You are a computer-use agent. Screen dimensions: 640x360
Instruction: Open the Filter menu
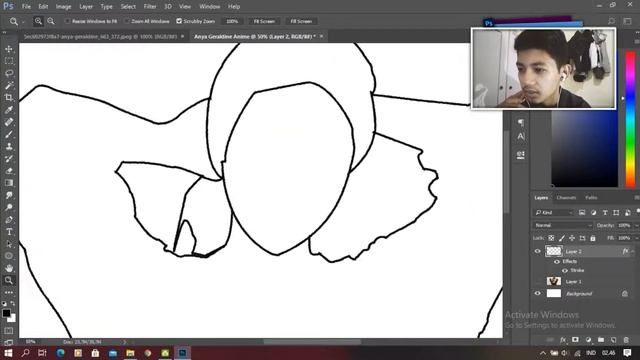pyautogui.click(x=150, y=7)
